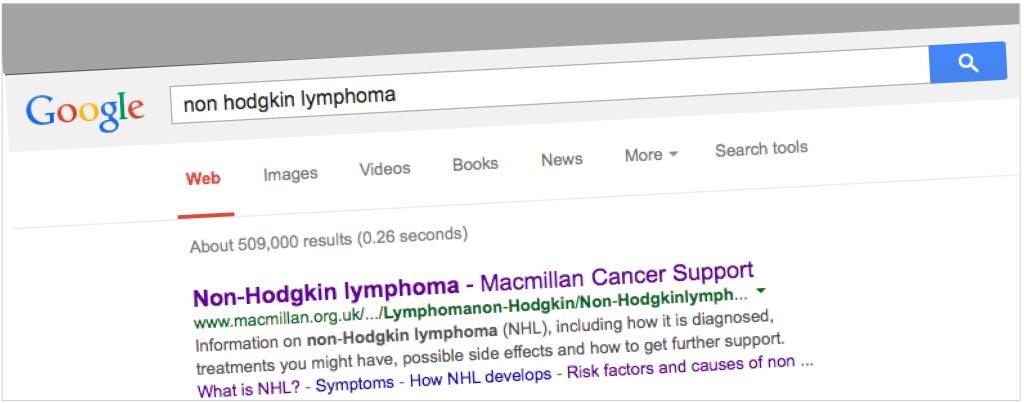Image resolution: width=1024 pixels, height=403 pixels.
Task: Open Risk factors and causes link
Action: 690,366
